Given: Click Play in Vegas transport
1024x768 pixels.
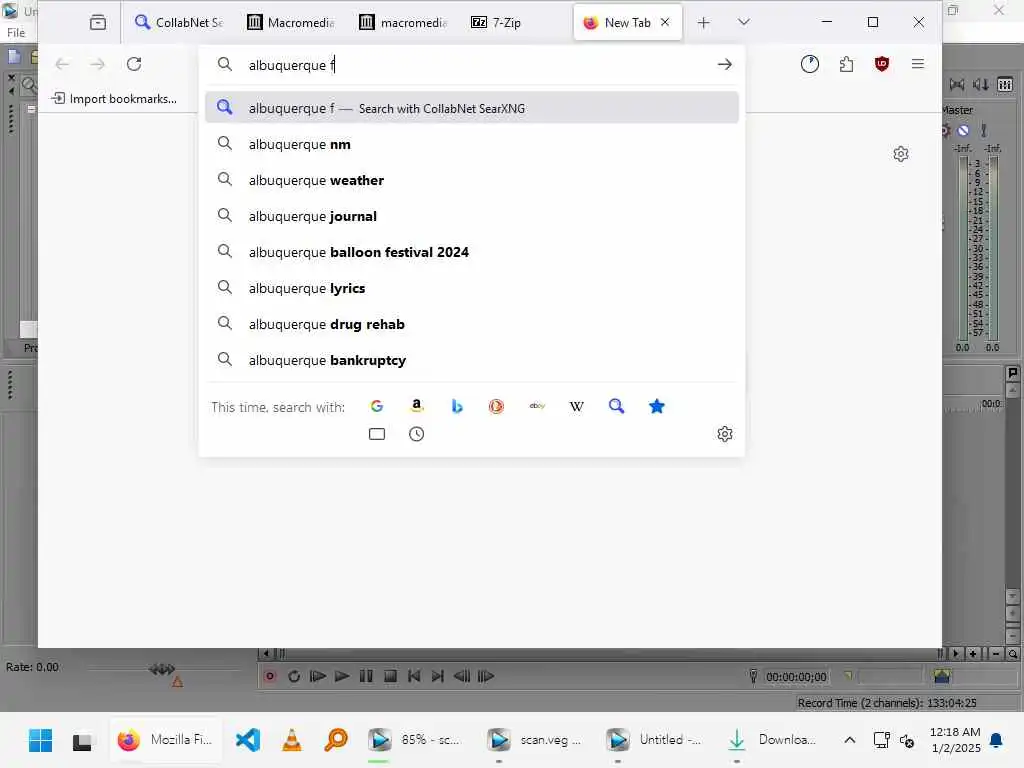Looking at the screenshot, I should [342, 677].
